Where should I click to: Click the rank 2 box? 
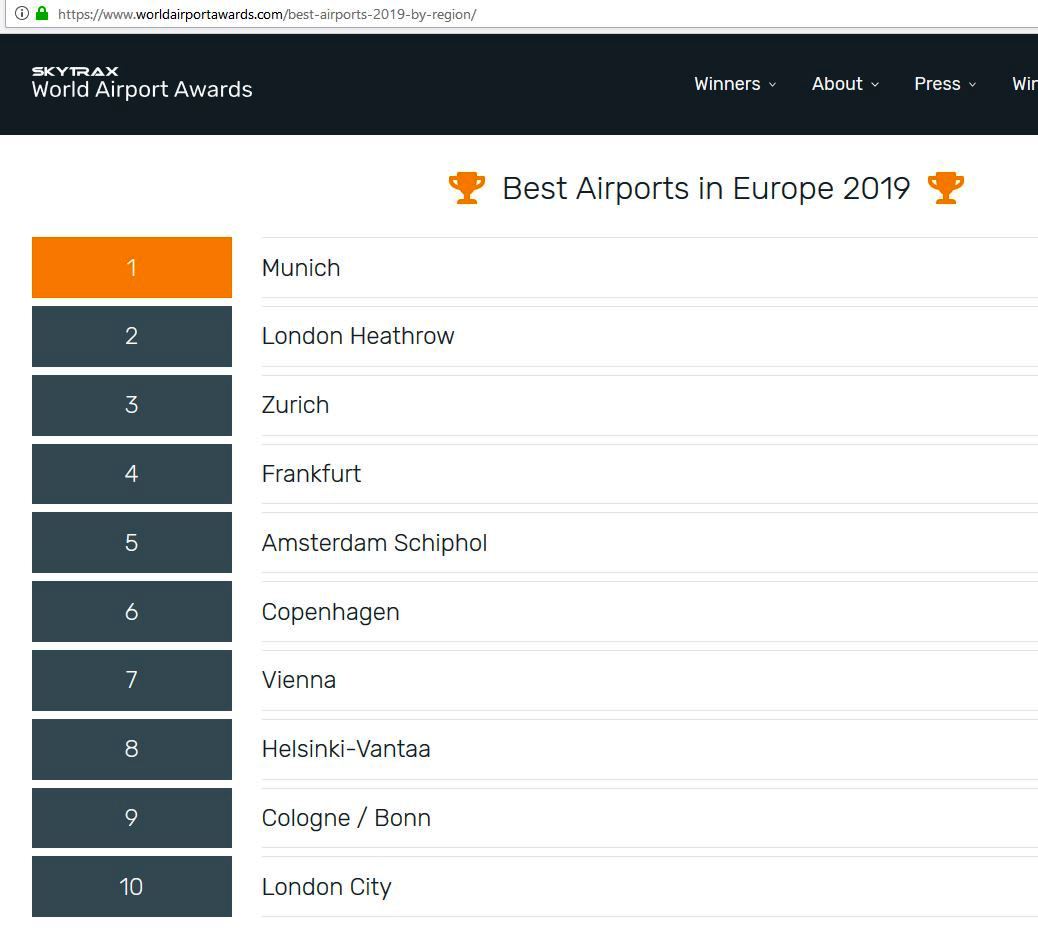tap(132, 336)
